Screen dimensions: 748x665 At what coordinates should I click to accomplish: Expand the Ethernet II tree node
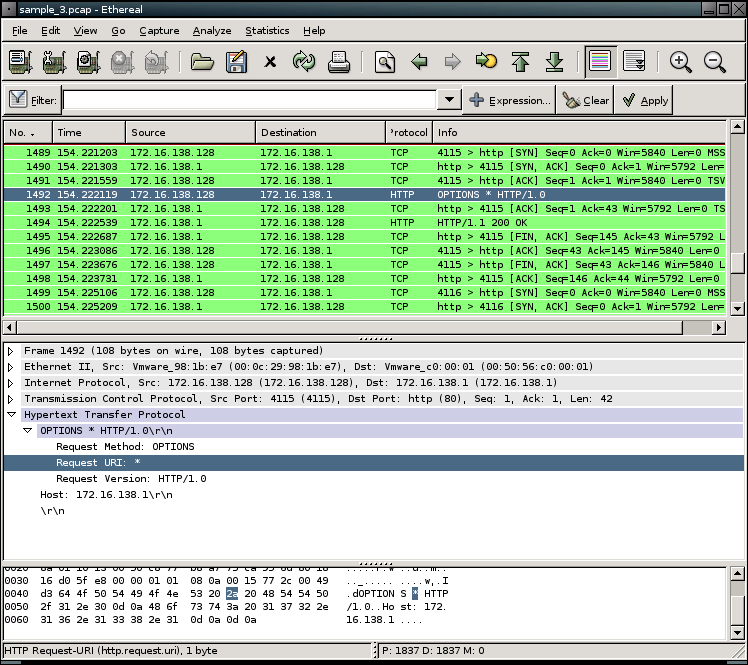click(10, 367)
